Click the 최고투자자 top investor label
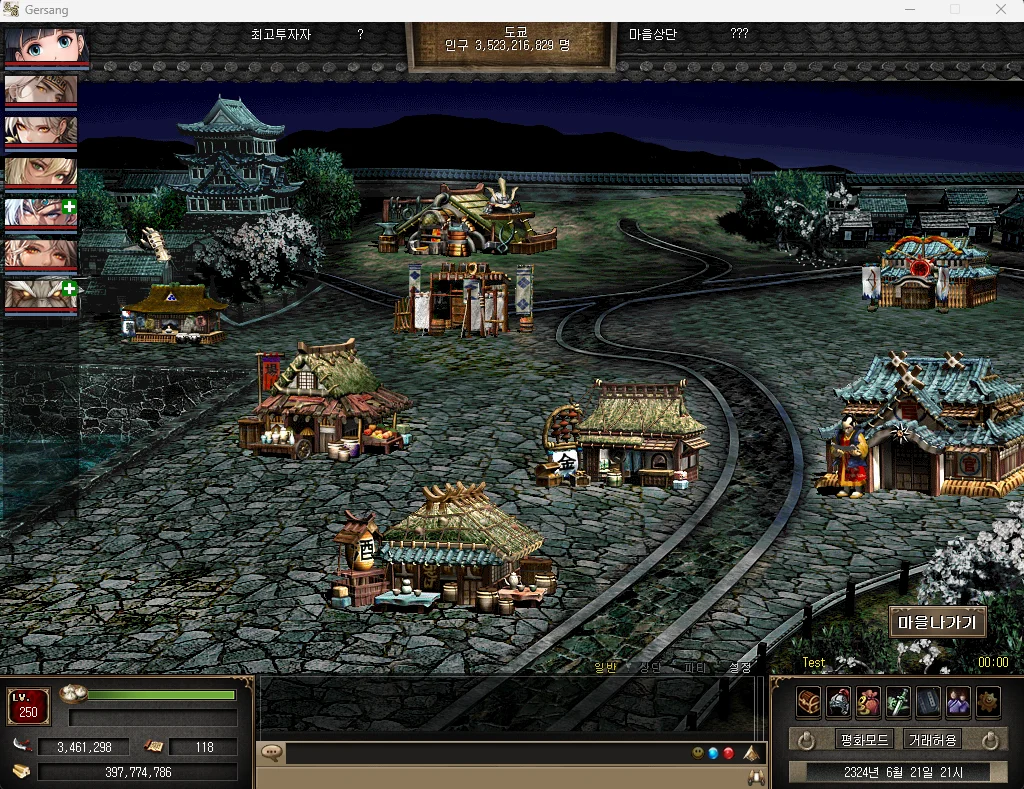 click(x=281, y=34)
